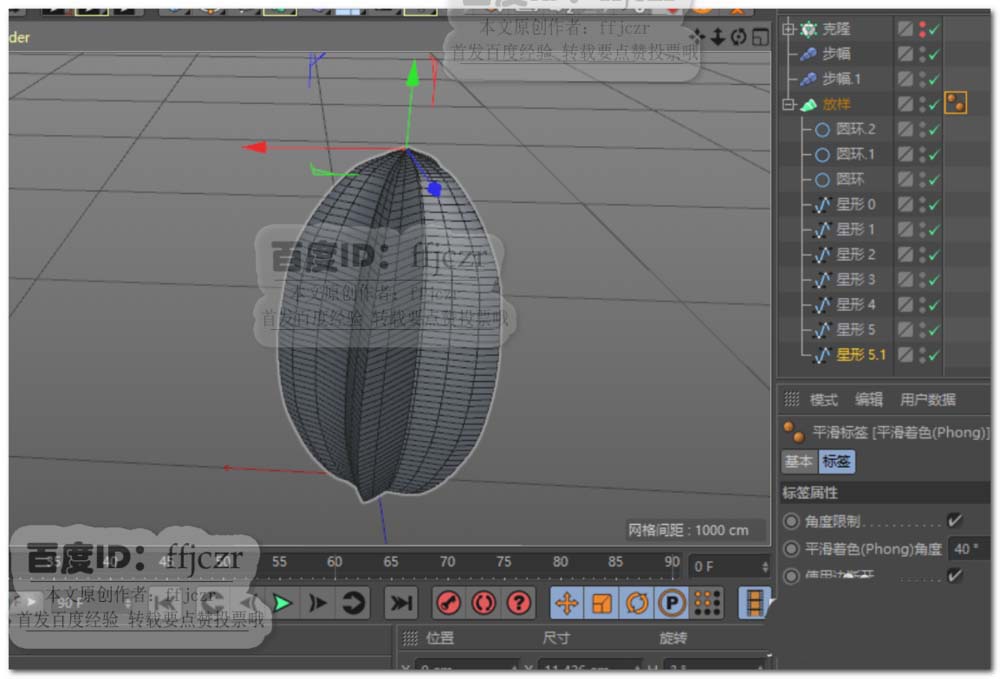Click the circle spline icon beside 圆环.2

point(822,129)
